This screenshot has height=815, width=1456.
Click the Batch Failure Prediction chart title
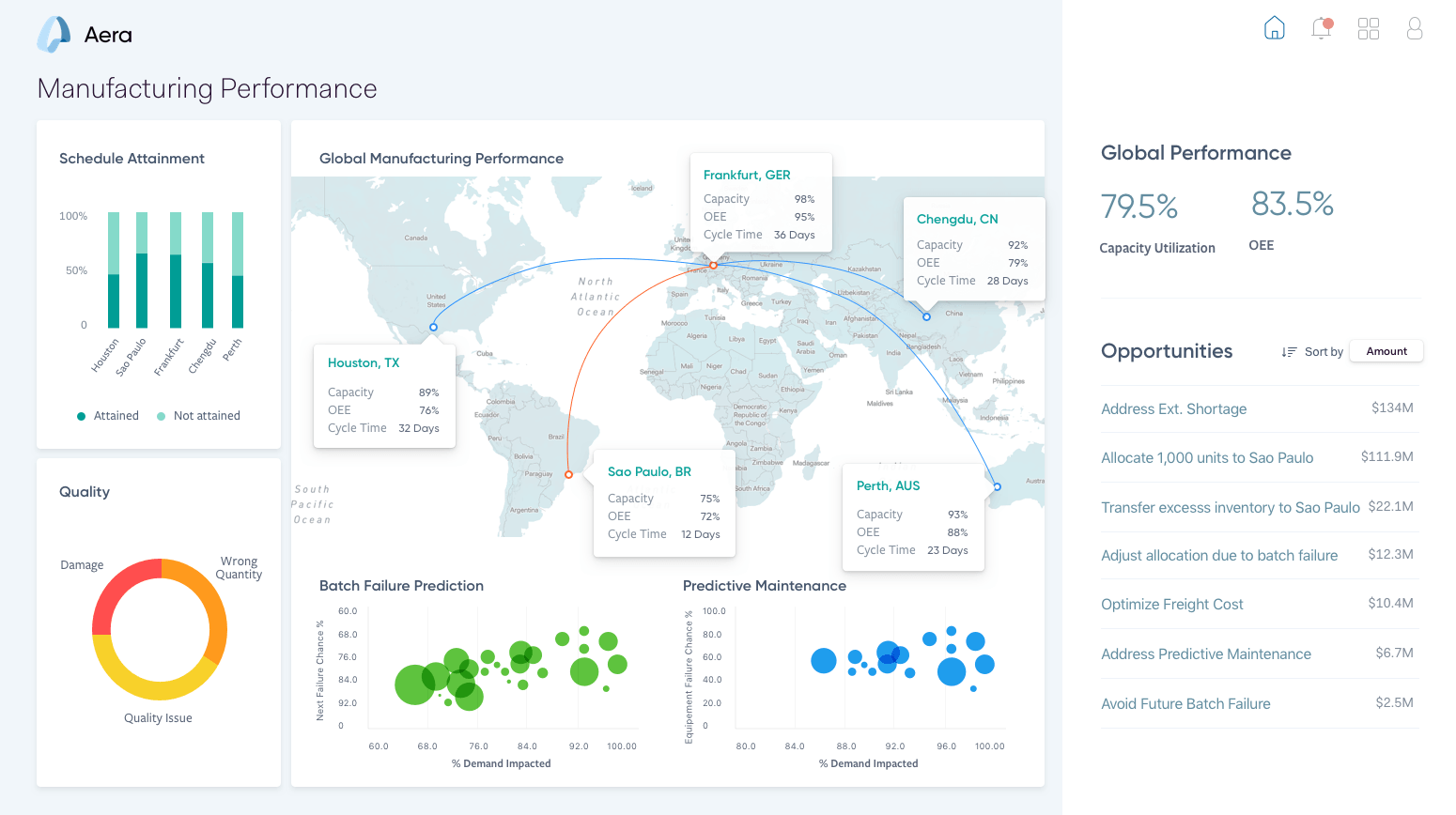tap(402, 586)
